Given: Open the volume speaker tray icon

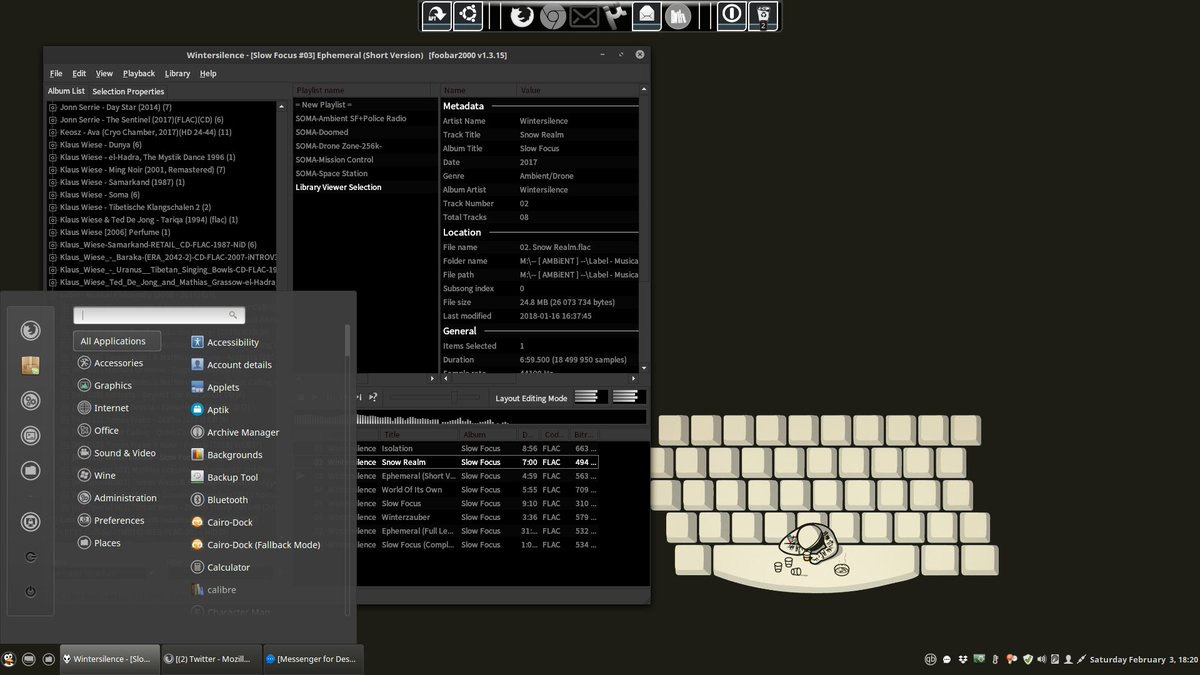Looking at the screenshot, I should (x=1043, y=659).
